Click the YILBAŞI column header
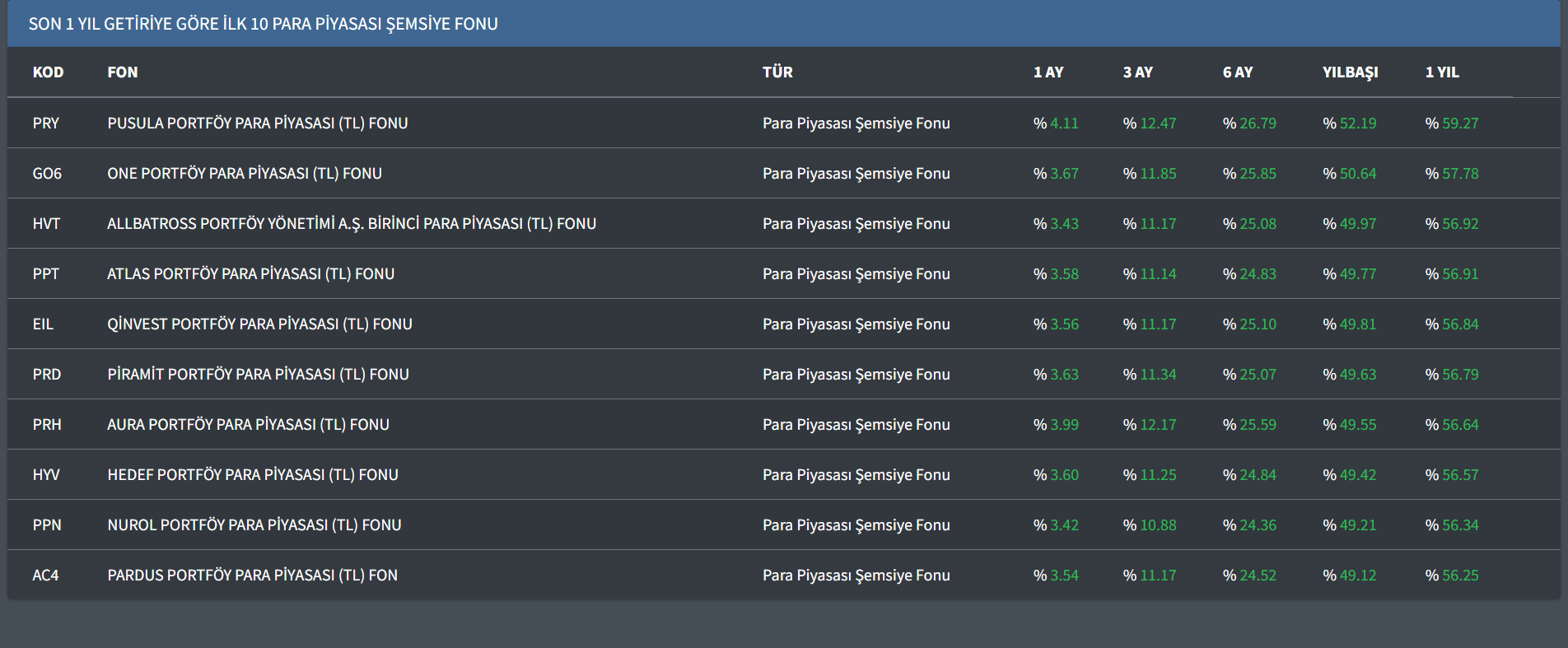This screenshot has height=648, width=1568. 1350,72
